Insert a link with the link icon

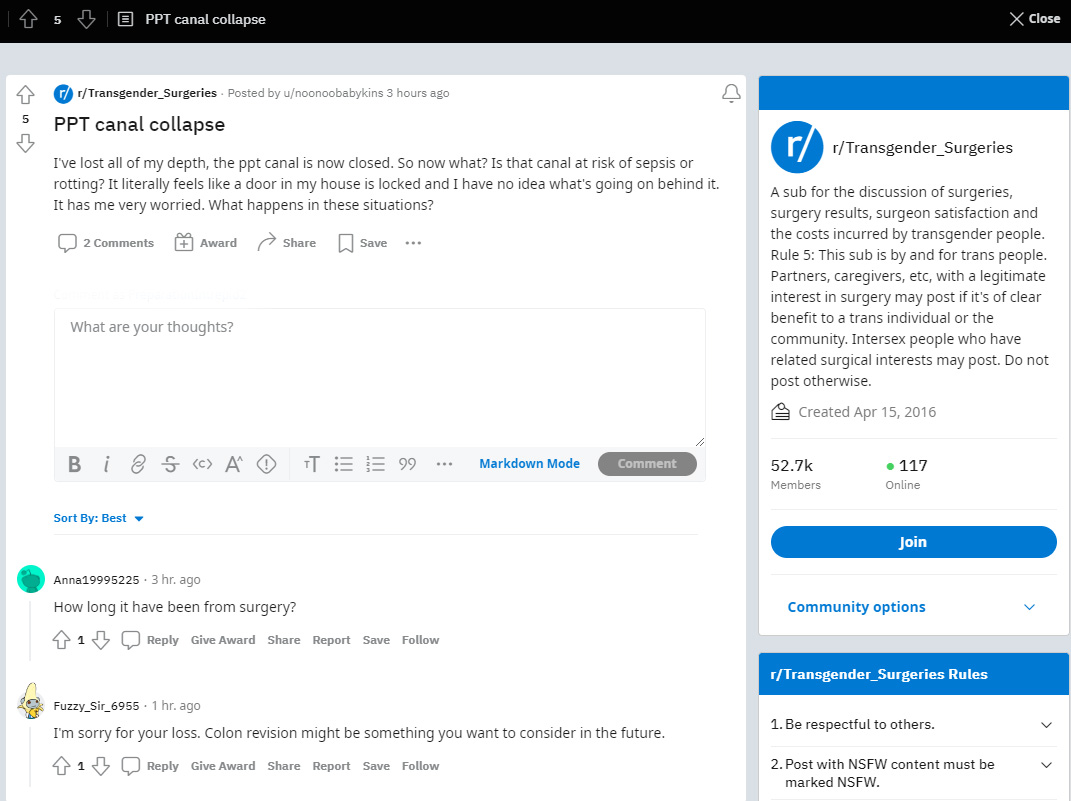[x=138, y=464]
